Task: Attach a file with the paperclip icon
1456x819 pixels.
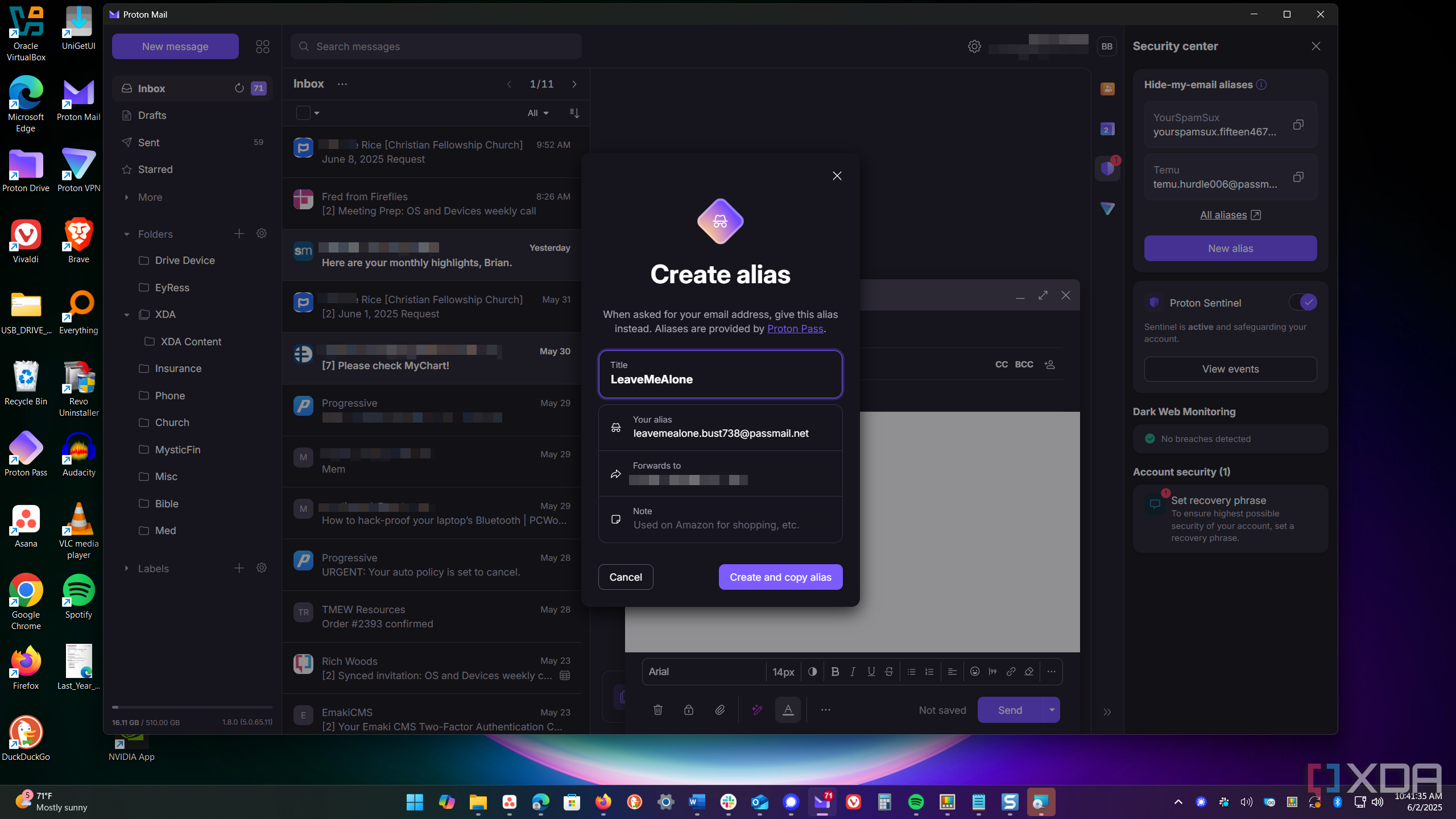Action: pos(720,710)
